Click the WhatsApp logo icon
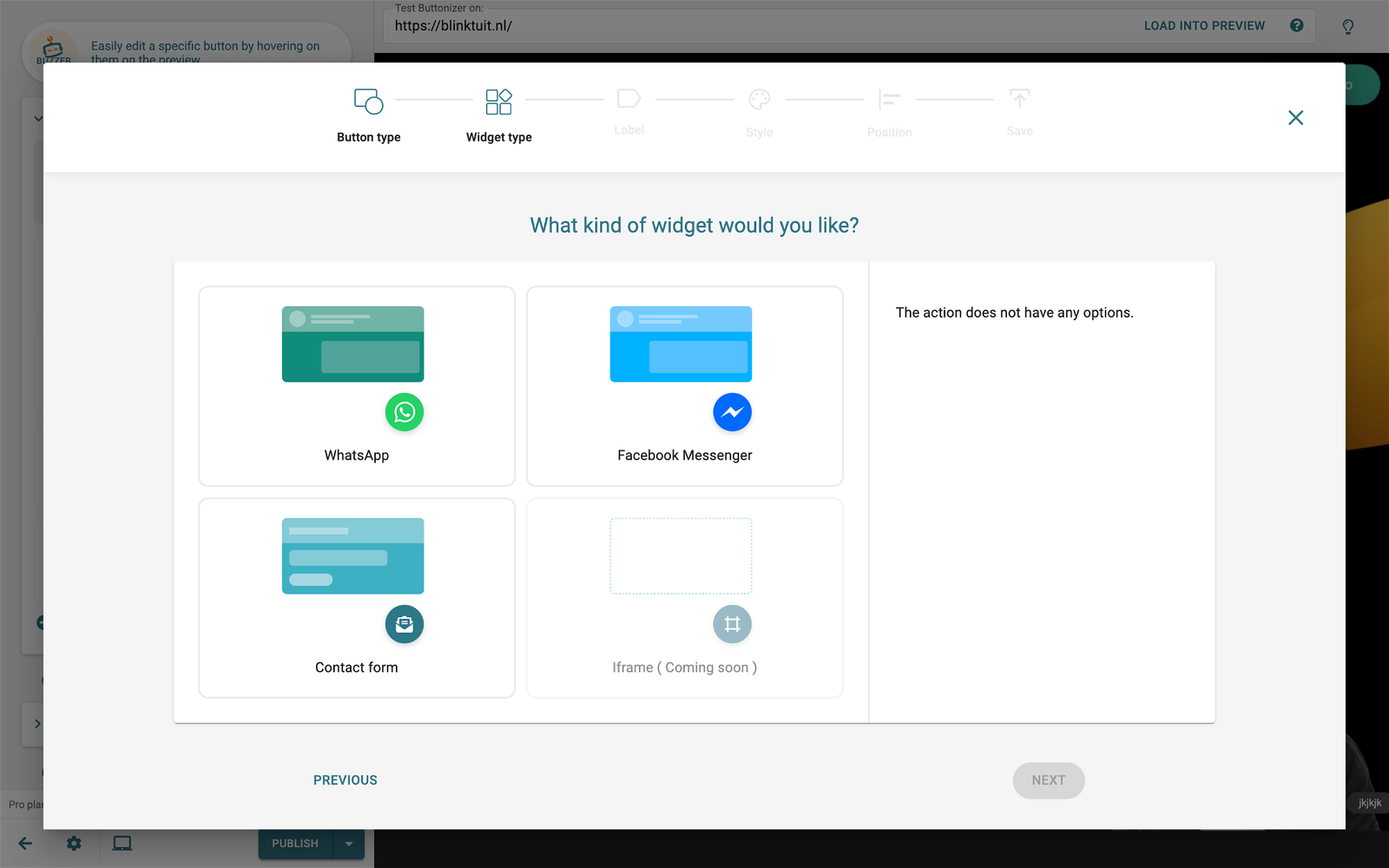Image resolution: width=1389 pixels, height=868 pixels. coord(405,412)
